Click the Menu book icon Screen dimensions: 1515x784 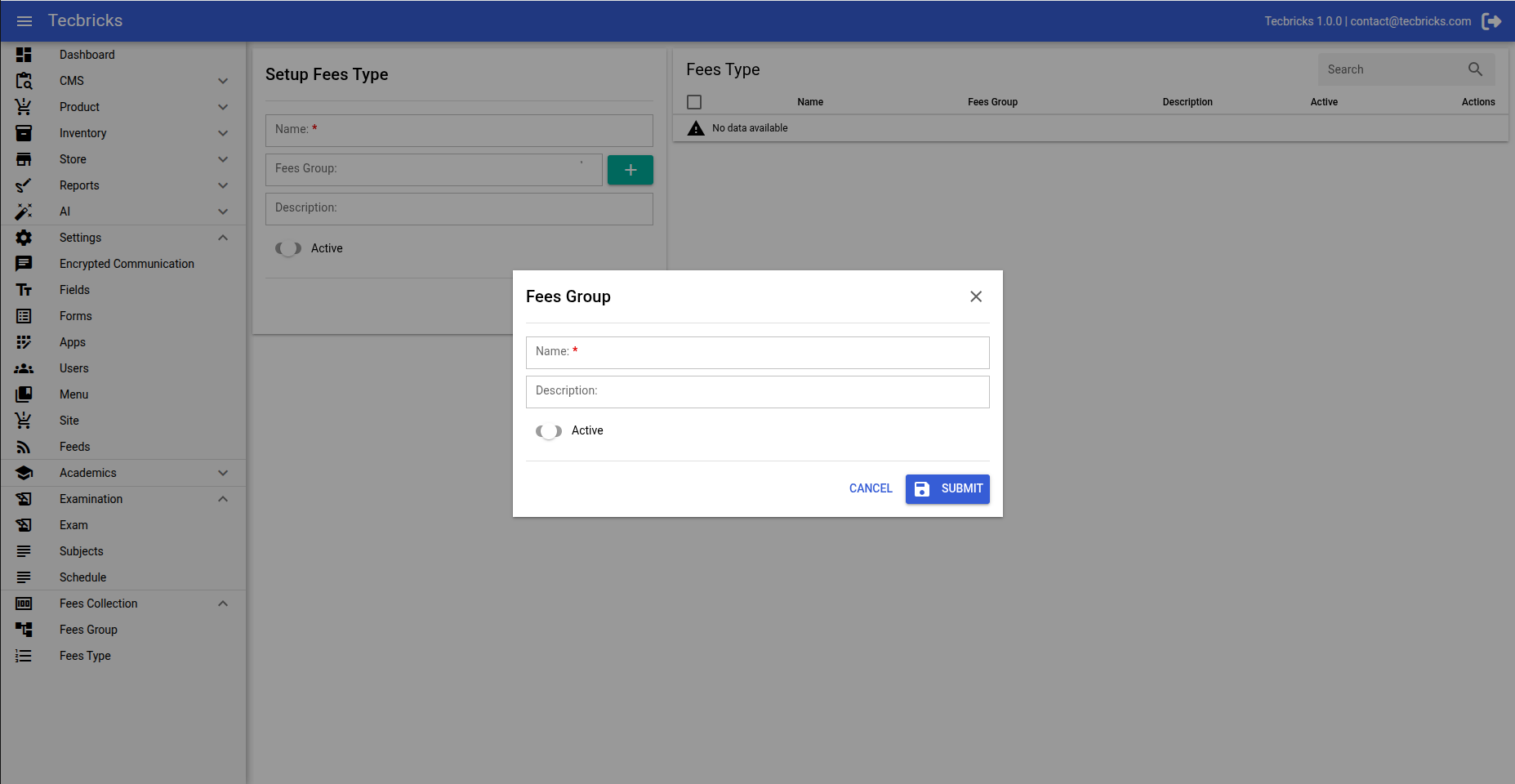24,394
